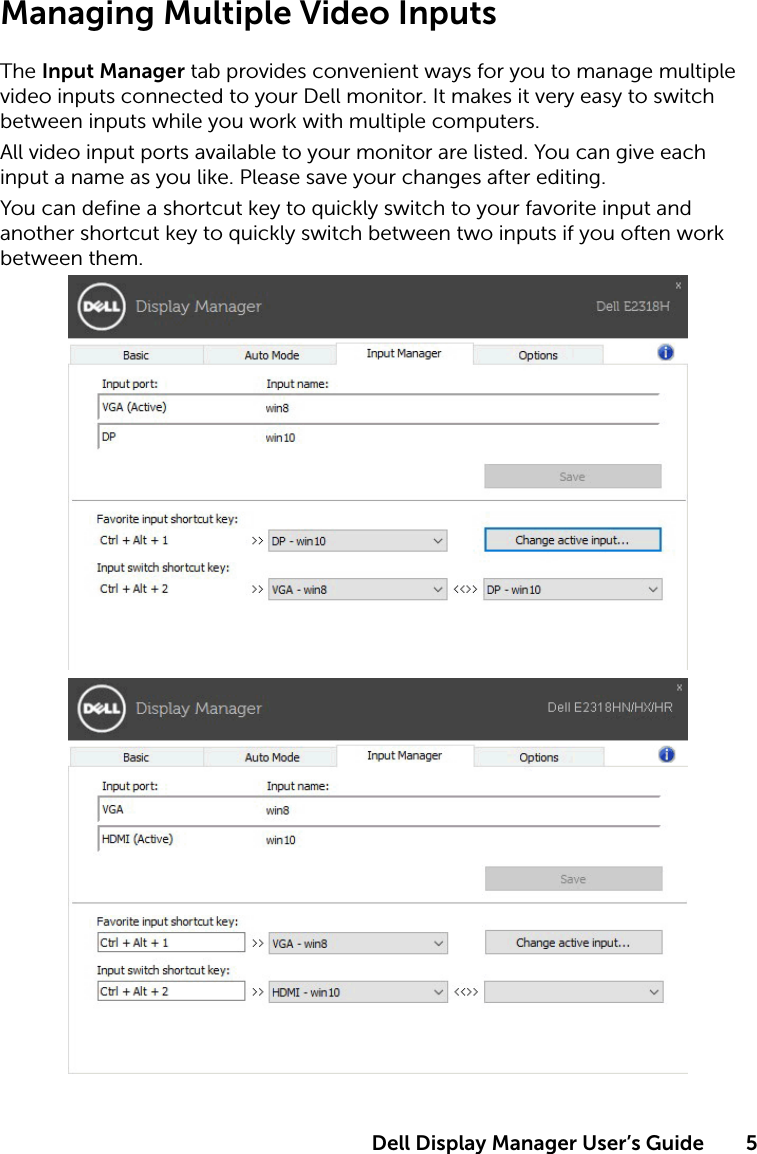Click the Ctrl + Alt + 2 field in the E2318HN/HX/HR window

point(170,991)
